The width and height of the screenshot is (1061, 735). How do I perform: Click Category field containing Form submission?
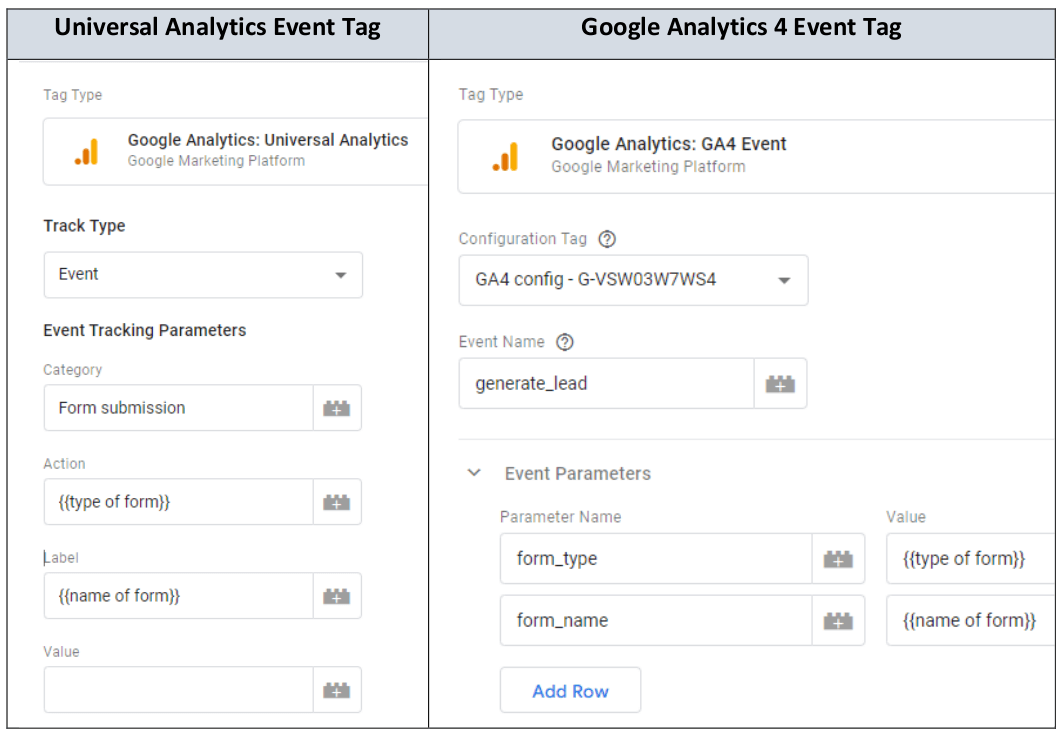tap(179, 408)
